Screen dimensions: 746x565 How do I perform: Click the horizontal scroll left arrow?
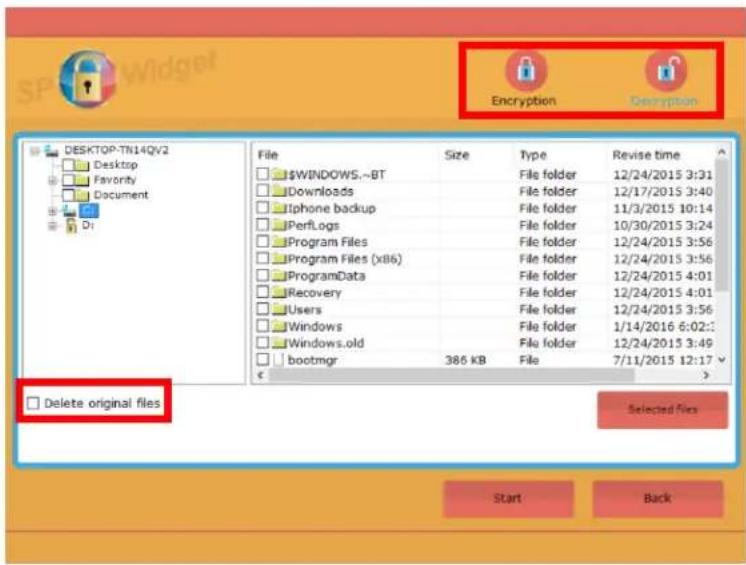click(260, 375)
